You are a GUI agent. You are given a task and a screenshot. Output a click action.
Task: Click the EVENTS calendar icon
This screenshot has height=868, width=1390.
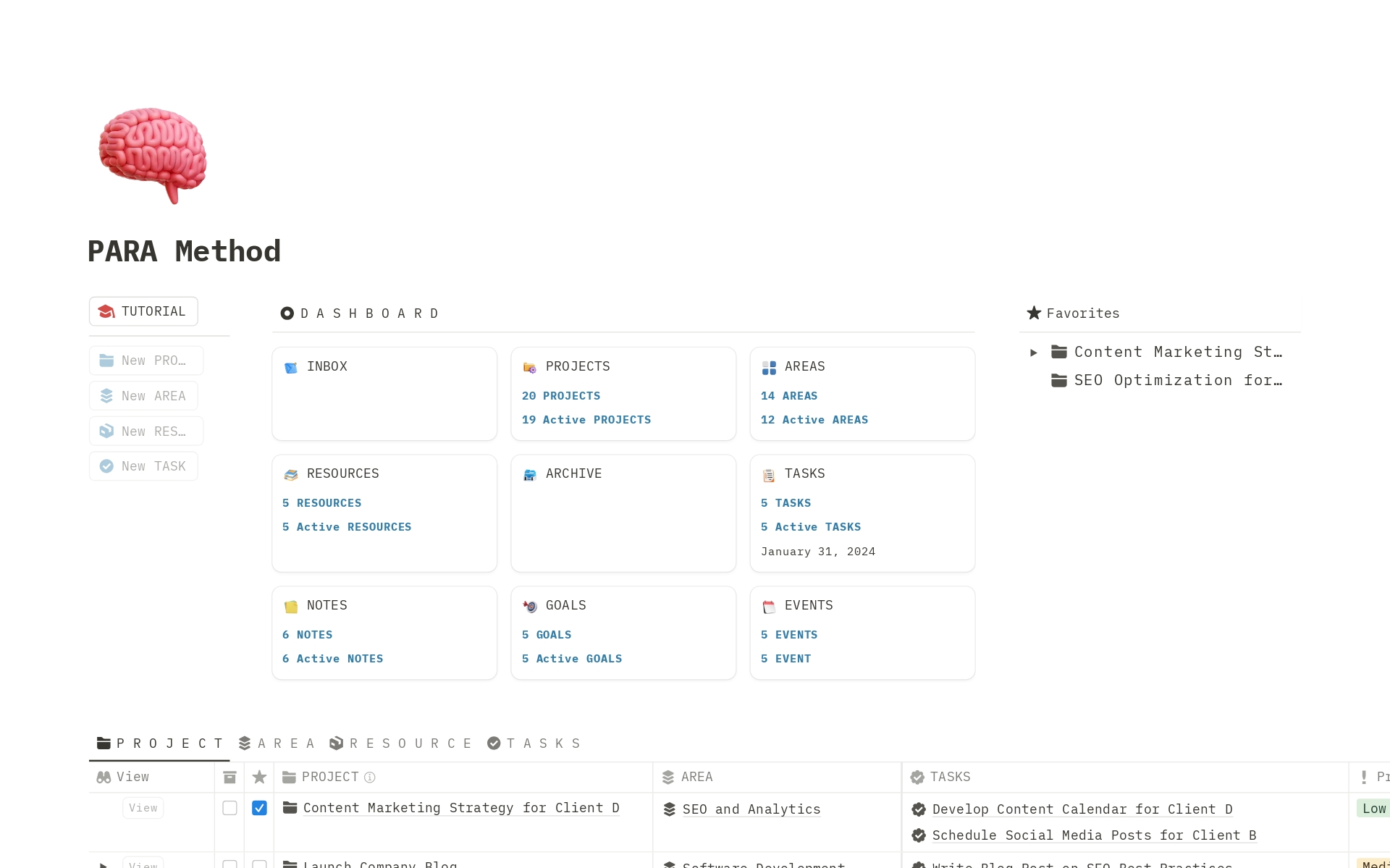[769, 606]
